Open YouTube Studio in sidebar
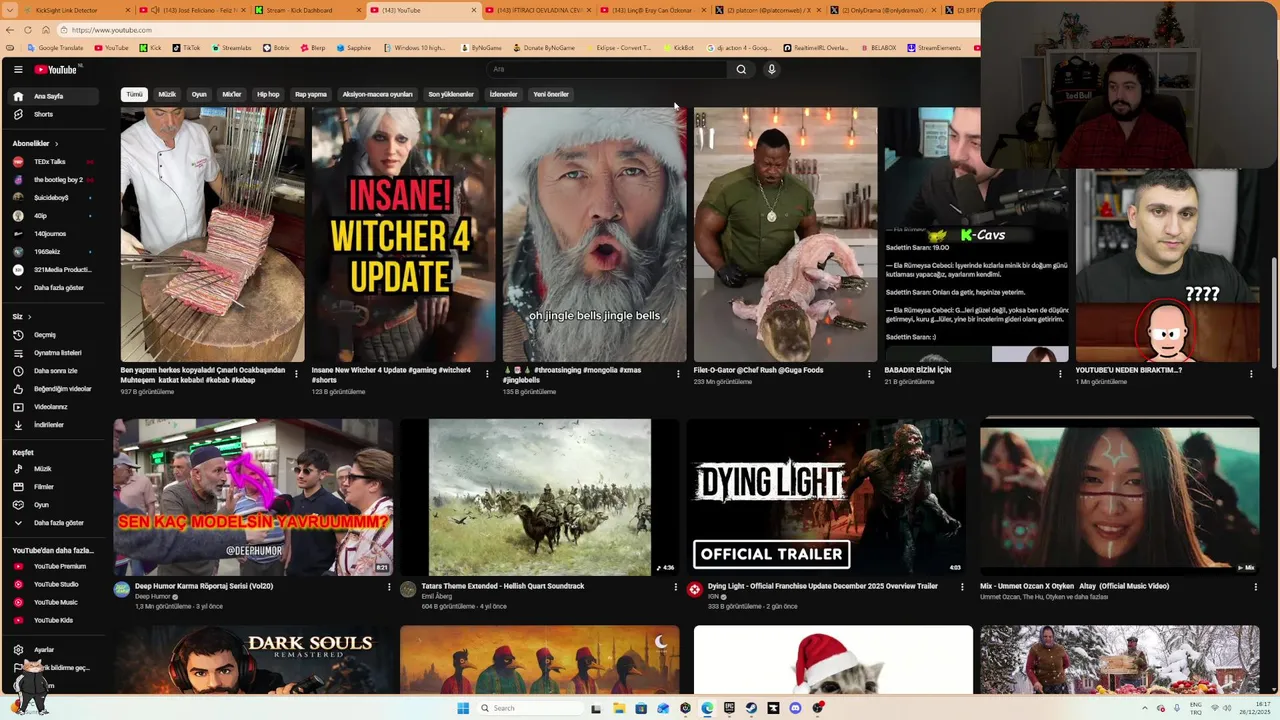 click(x=55, y=584)
